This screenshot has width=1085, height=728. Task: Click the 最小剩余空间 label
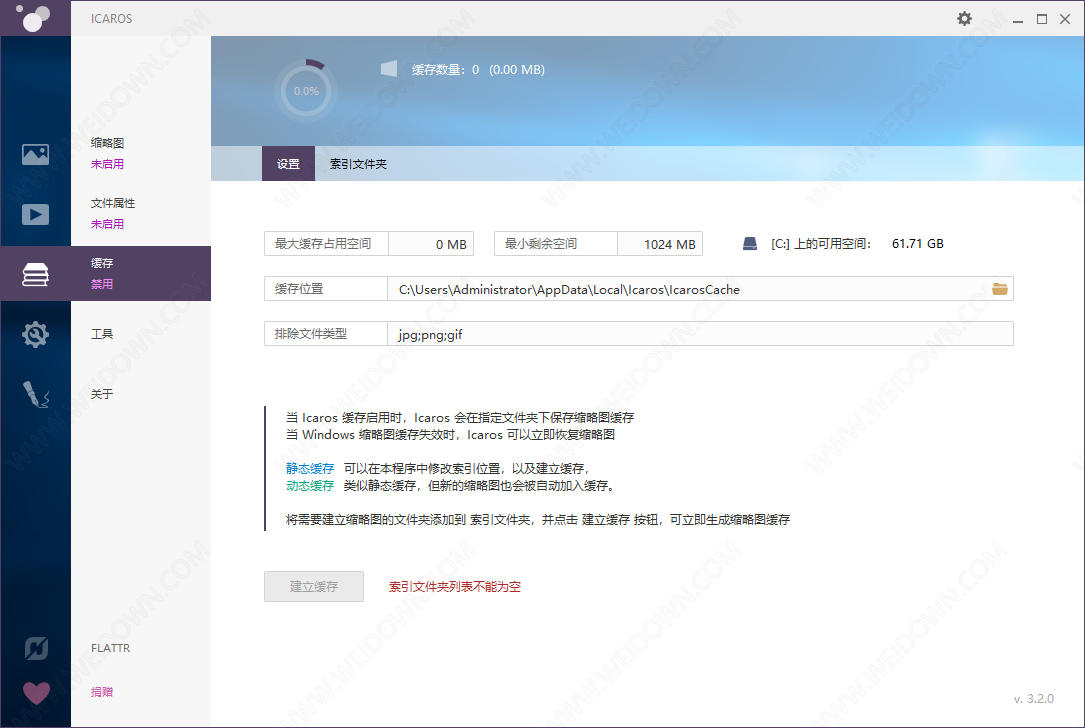540,244
